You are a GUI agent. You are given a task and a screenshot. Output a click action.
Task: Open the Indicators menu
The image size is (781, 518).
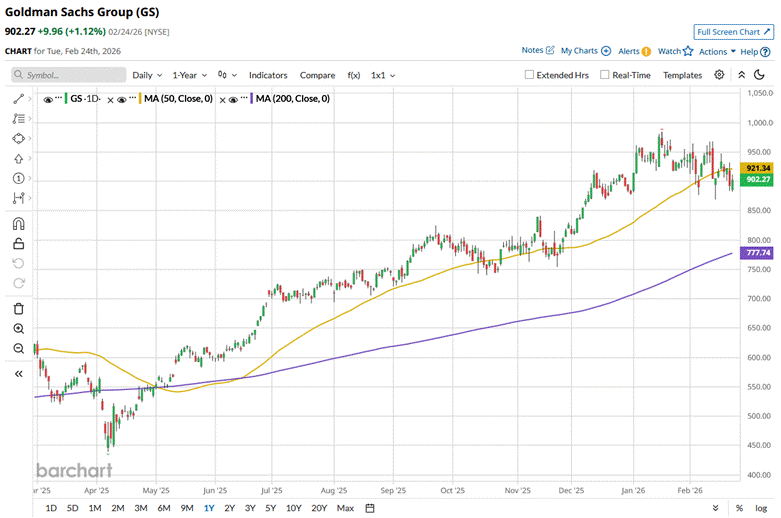click(x=268, y=75)
